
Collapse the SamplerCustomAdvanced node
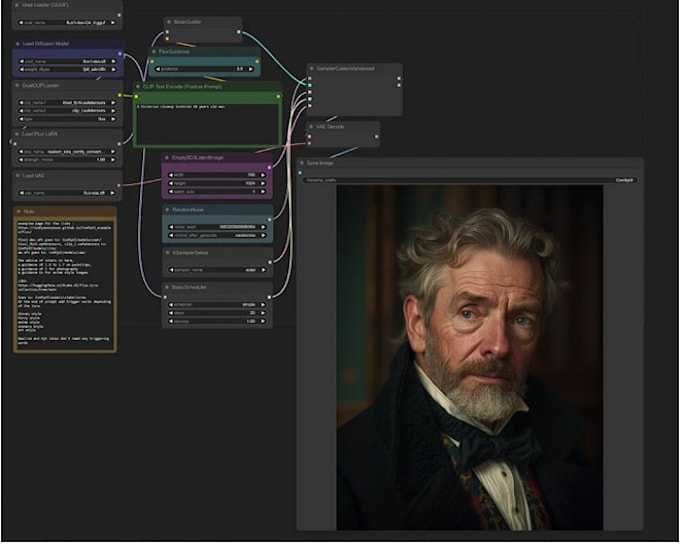coord(313,69)
